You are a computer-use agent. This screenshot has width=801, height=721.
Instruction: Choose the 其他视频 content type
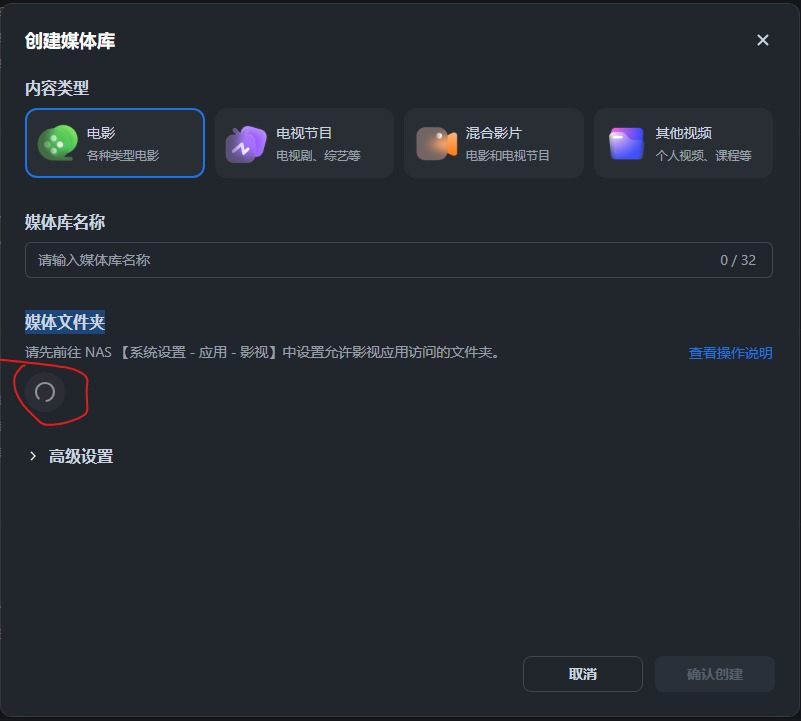683,142
